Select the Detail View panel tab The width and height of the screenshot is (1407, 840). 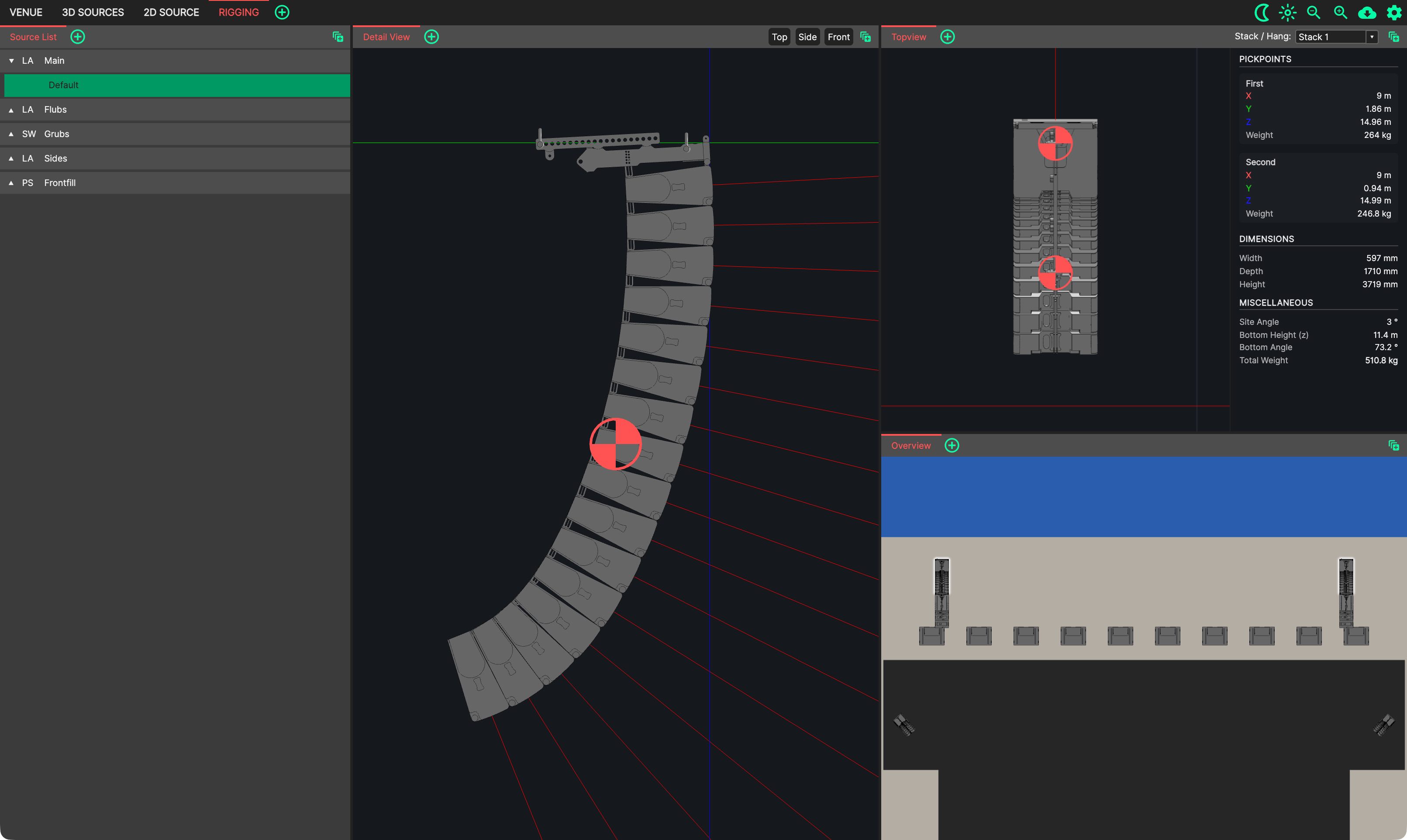386,37
